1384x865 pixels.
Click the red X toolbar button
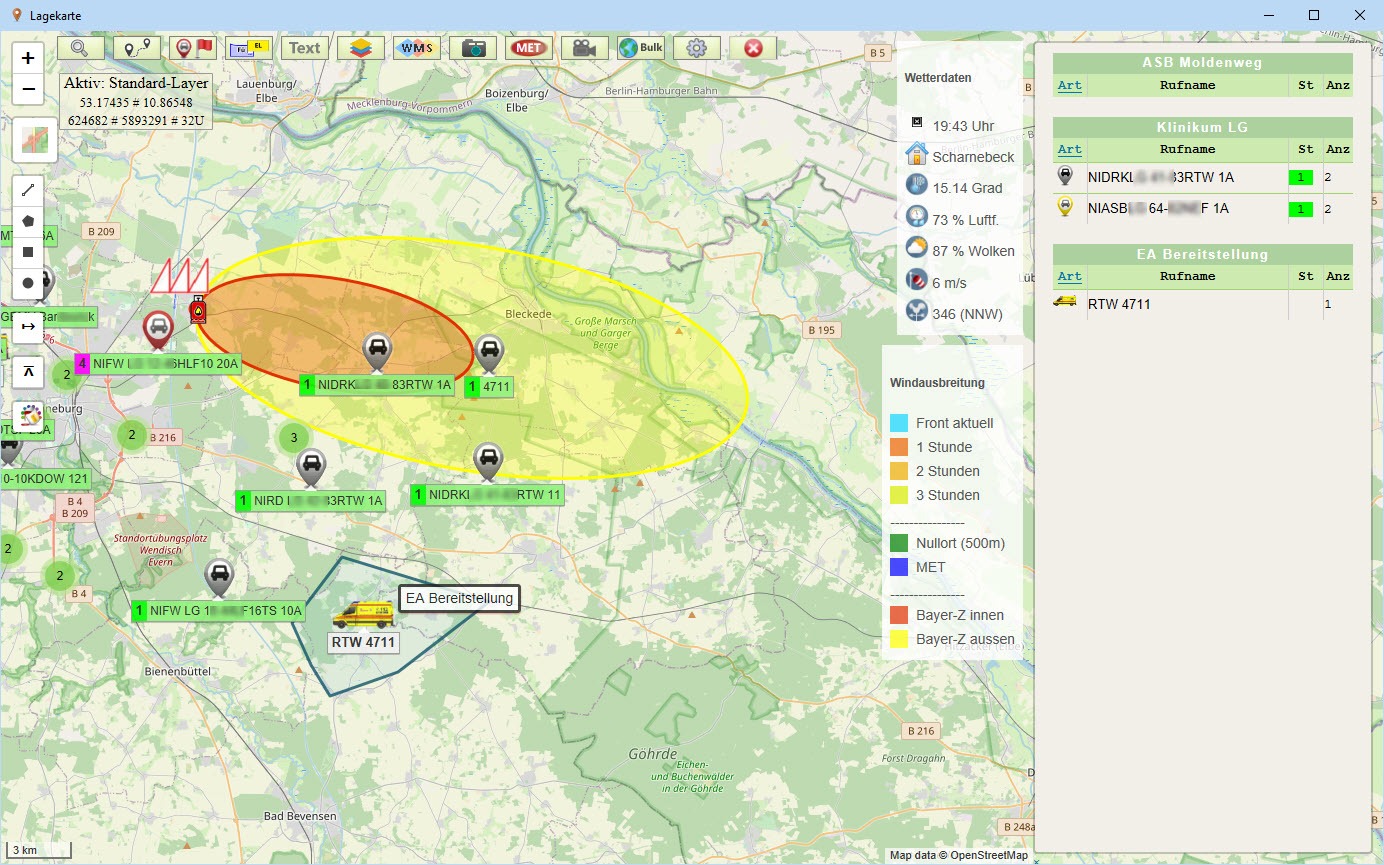[753, 48]
